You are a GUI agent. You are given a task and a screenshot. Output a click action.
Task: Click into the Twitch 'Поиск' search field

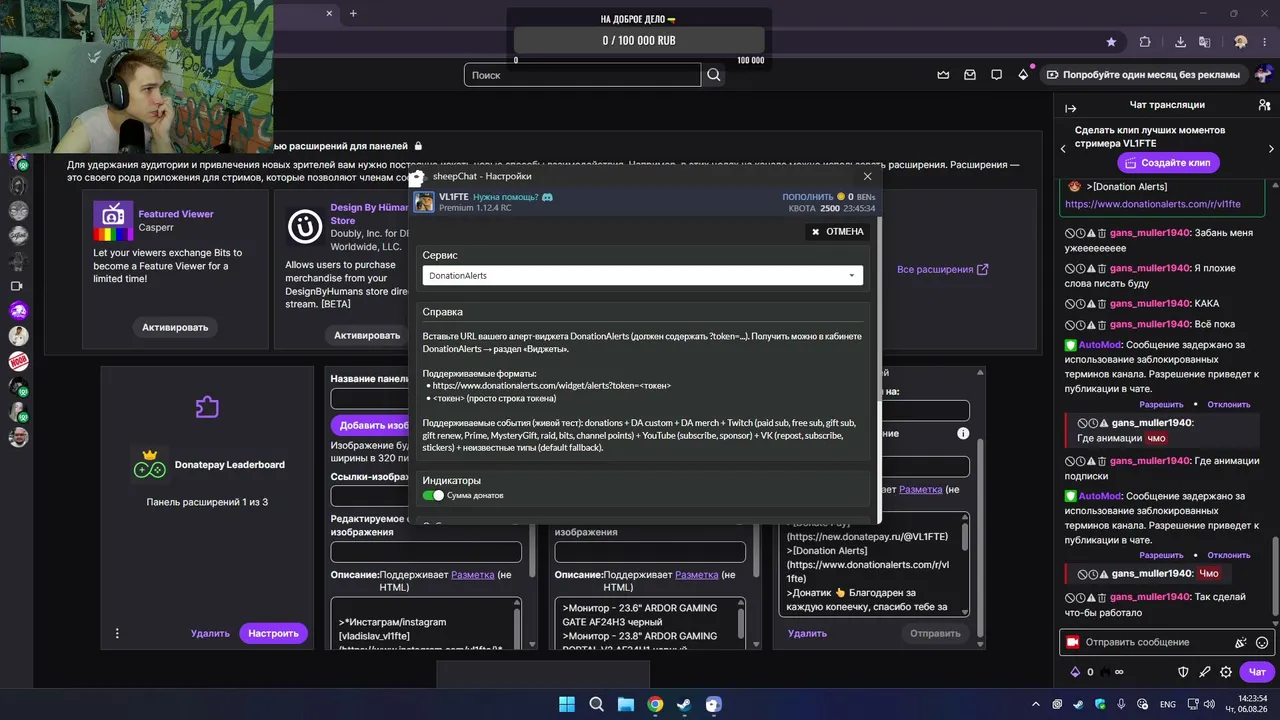(582, 75)
